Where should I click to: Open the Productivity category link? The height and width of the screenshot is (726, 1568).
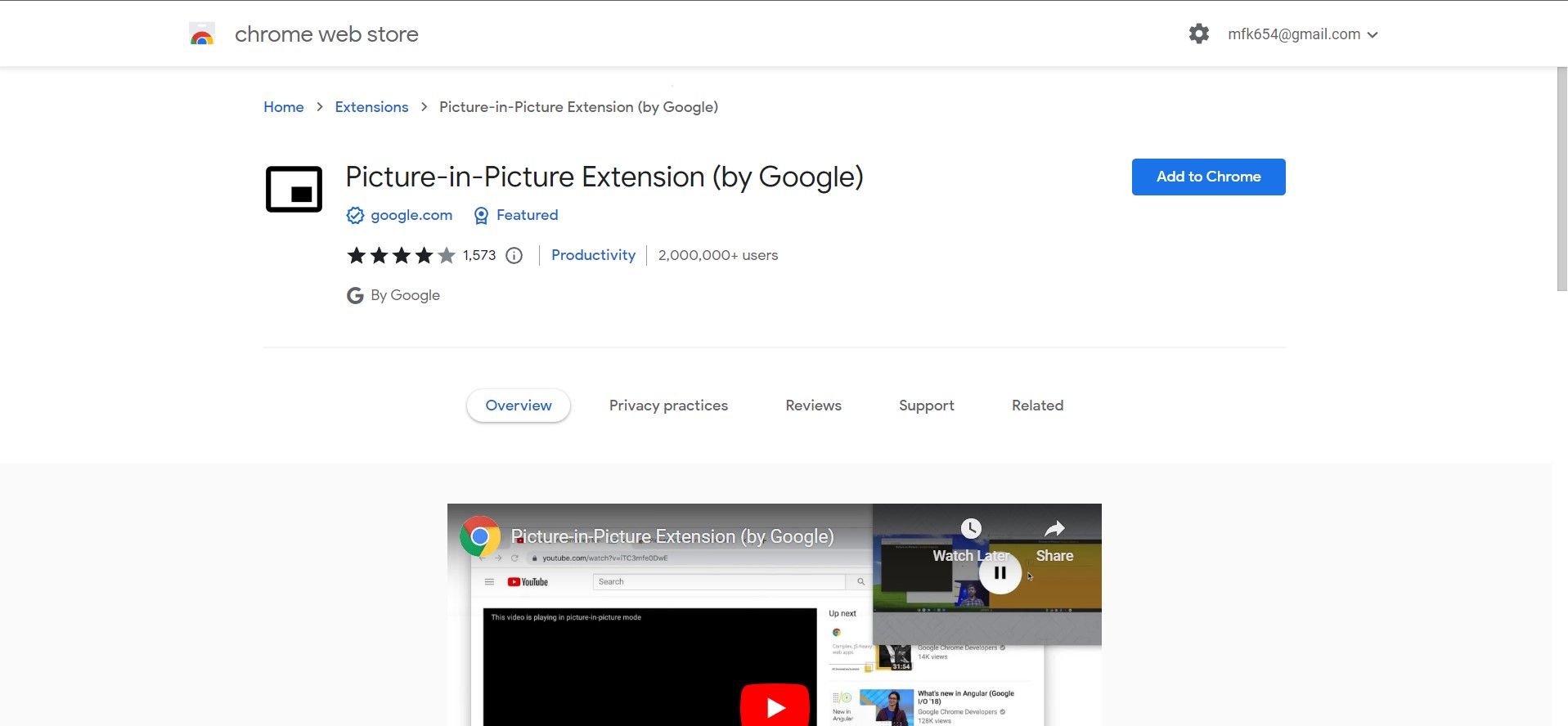(x=593, y=255)
